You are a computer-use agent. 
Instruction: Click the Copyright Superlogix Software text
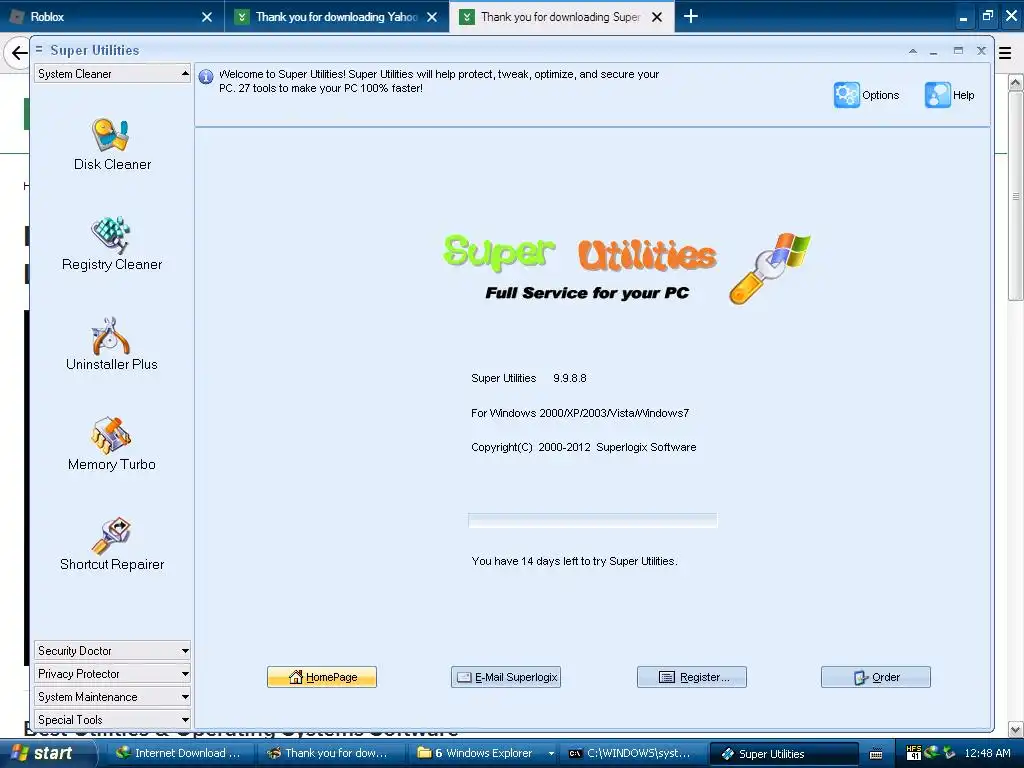click(583, 447)
